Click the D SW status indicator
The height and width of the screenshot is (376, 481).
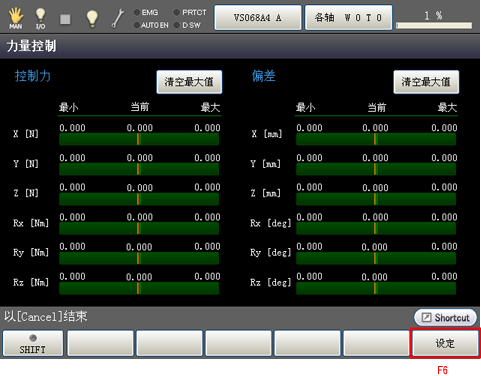[187, 25]
